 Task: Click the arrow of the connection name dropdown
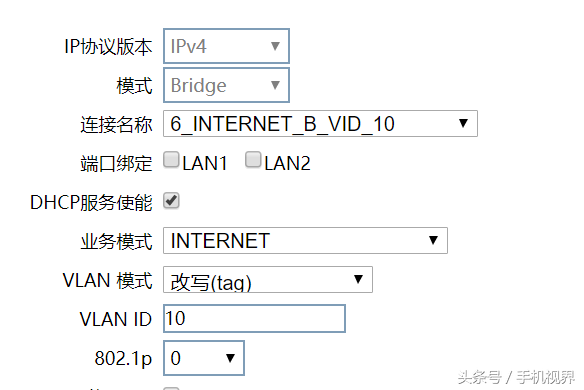463,123
